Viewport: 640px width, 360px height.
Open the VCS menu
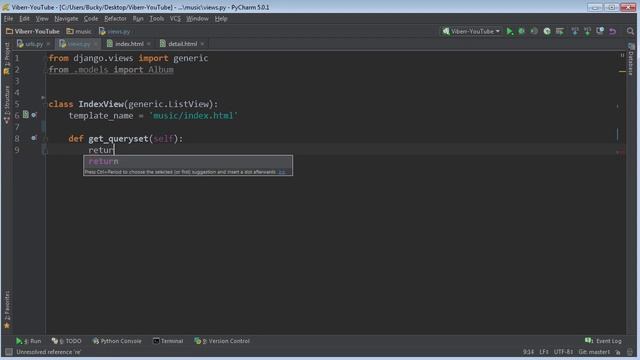tap(175, 19)
